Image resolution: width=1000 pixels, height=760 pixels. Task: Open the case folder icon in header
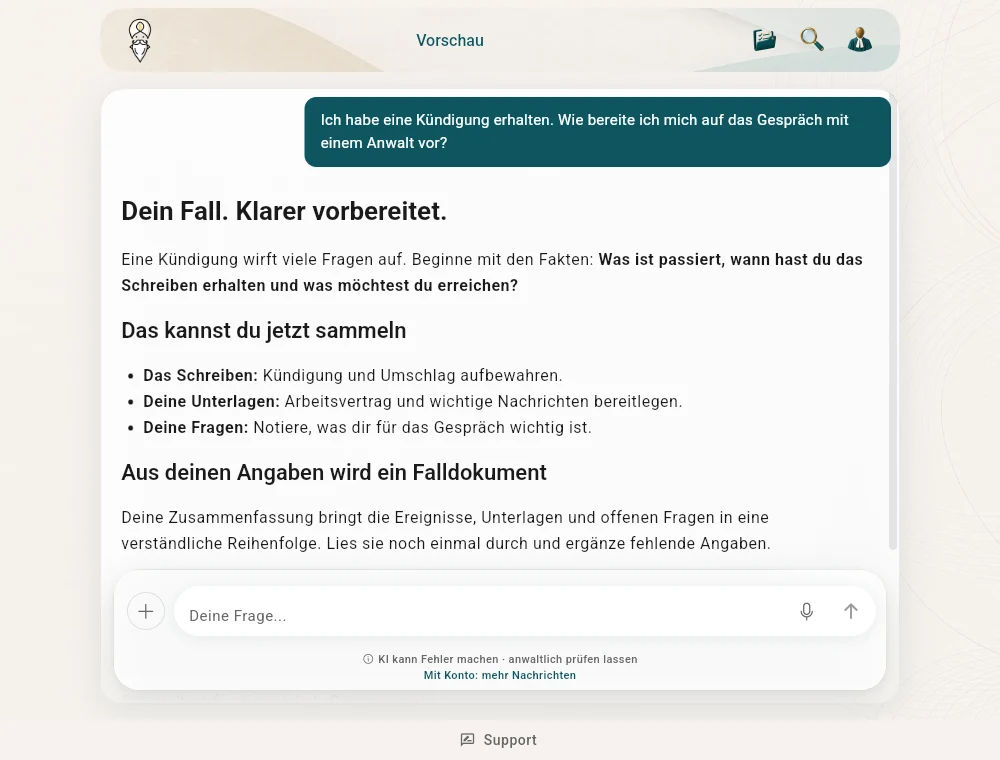tap(764, 40)
